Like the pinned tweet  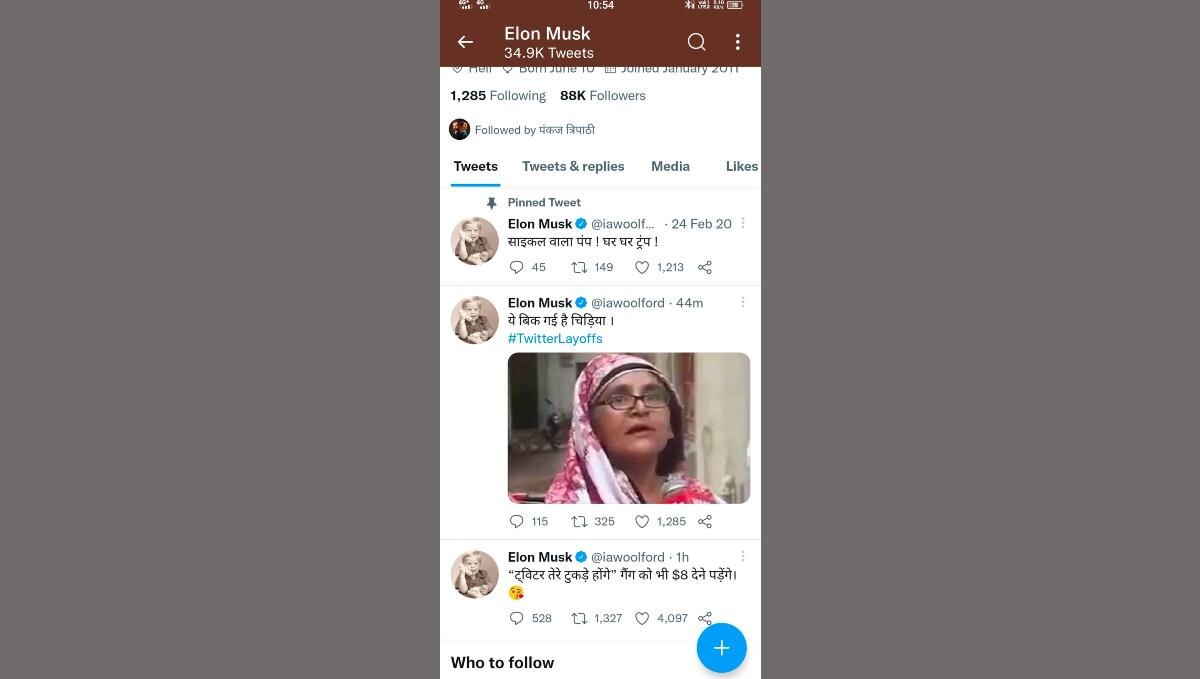click(643, 267)
